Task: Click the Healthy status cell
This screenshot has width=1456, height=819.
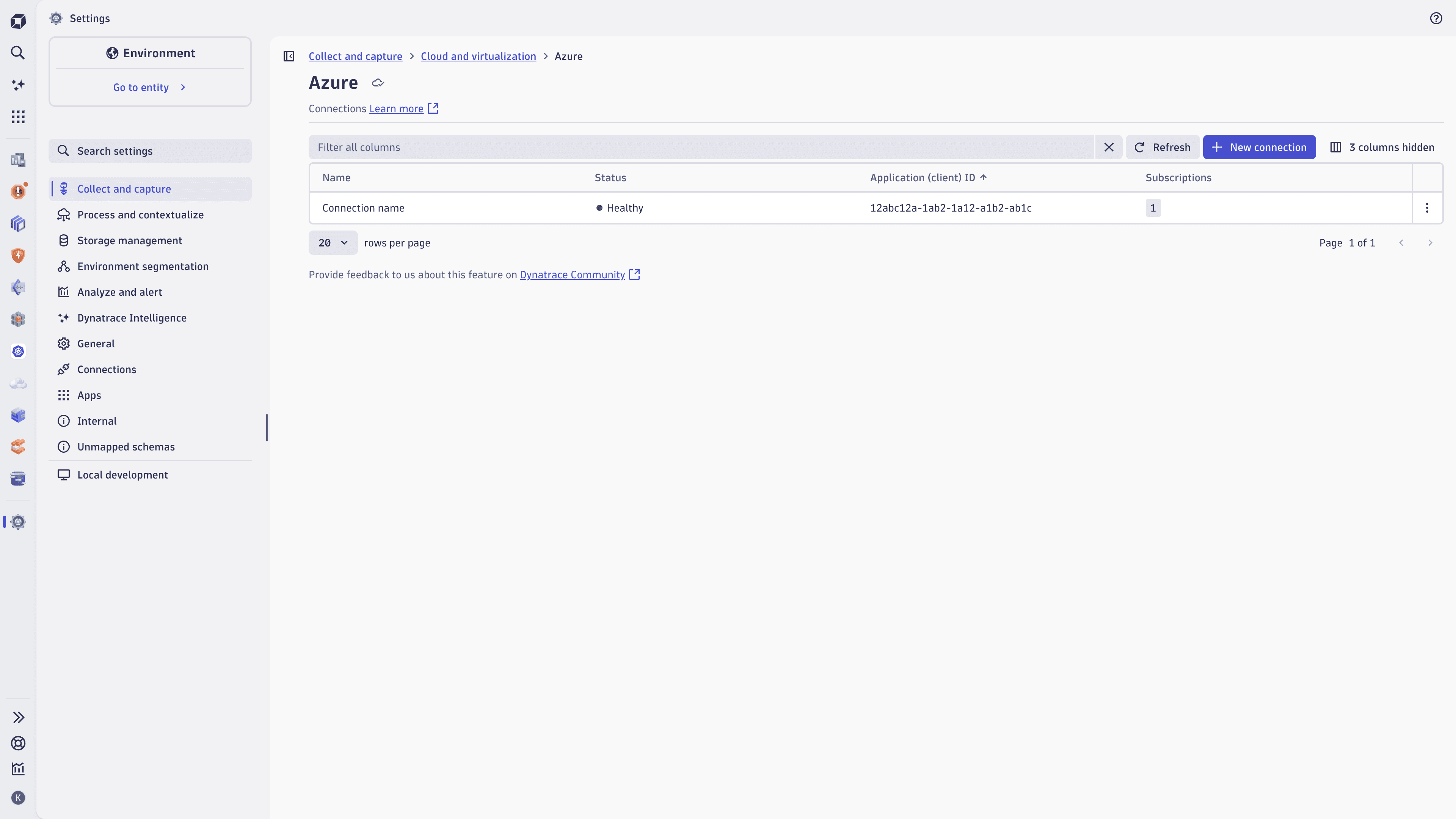Action: coord(620,208)
